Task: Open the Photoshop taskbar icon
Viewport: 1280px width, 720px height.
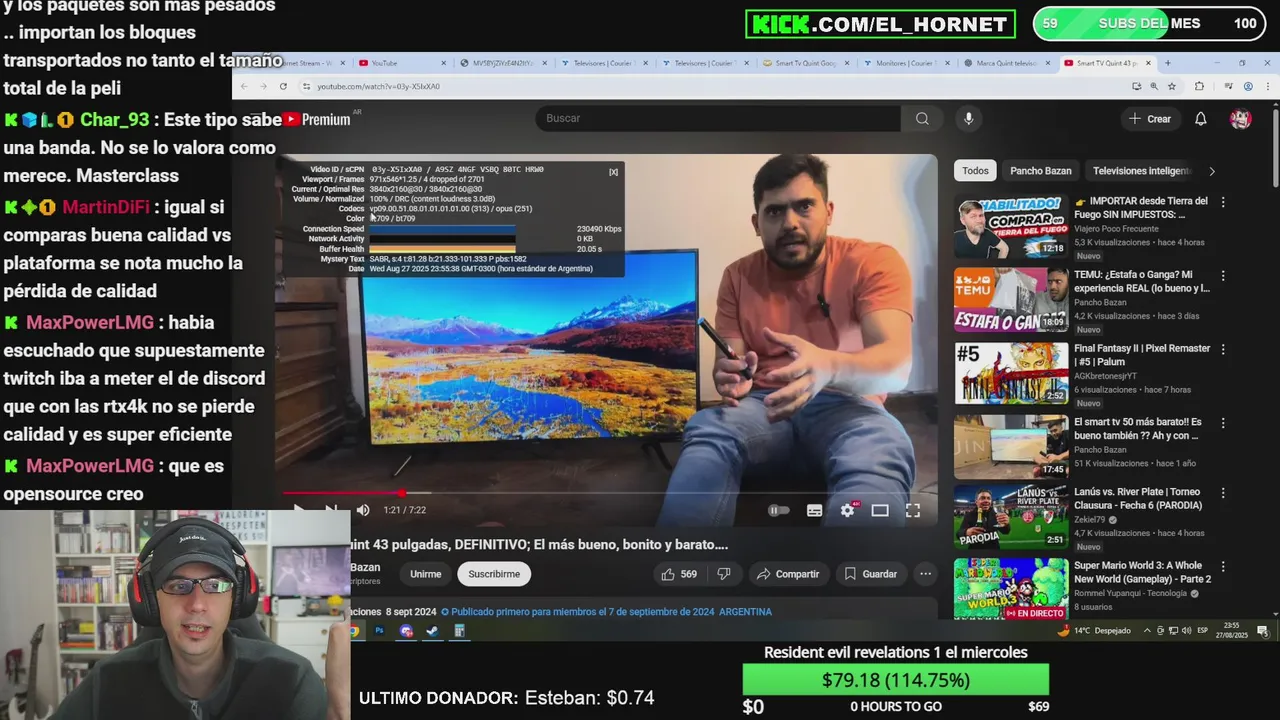Action: [379, 631]
